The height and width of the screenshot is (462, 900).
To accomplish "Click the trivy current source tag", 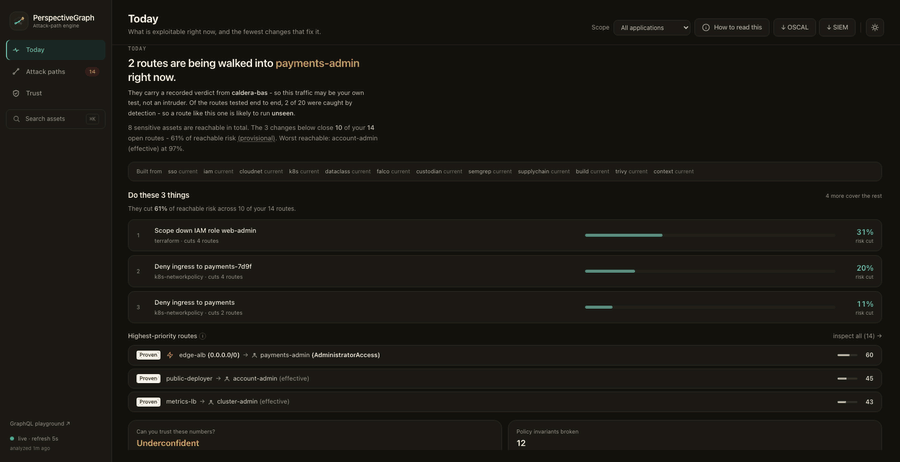I will point(631,172).
